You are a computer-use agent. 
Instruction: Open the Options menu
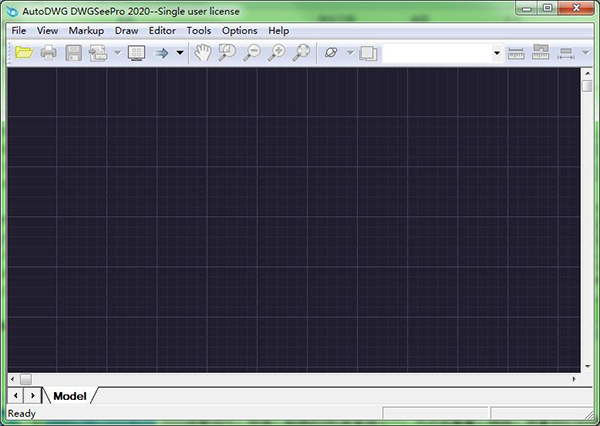[240, 31]
